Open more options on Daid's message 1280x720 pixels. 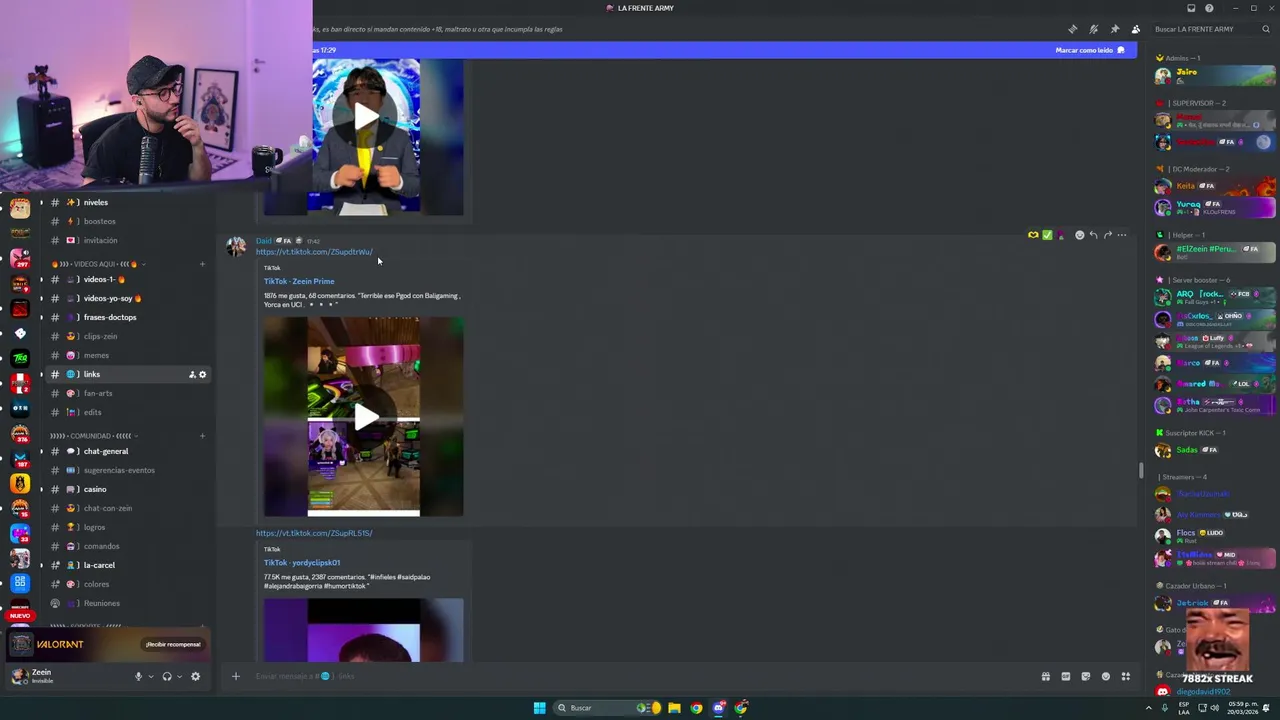(1121, 235)
